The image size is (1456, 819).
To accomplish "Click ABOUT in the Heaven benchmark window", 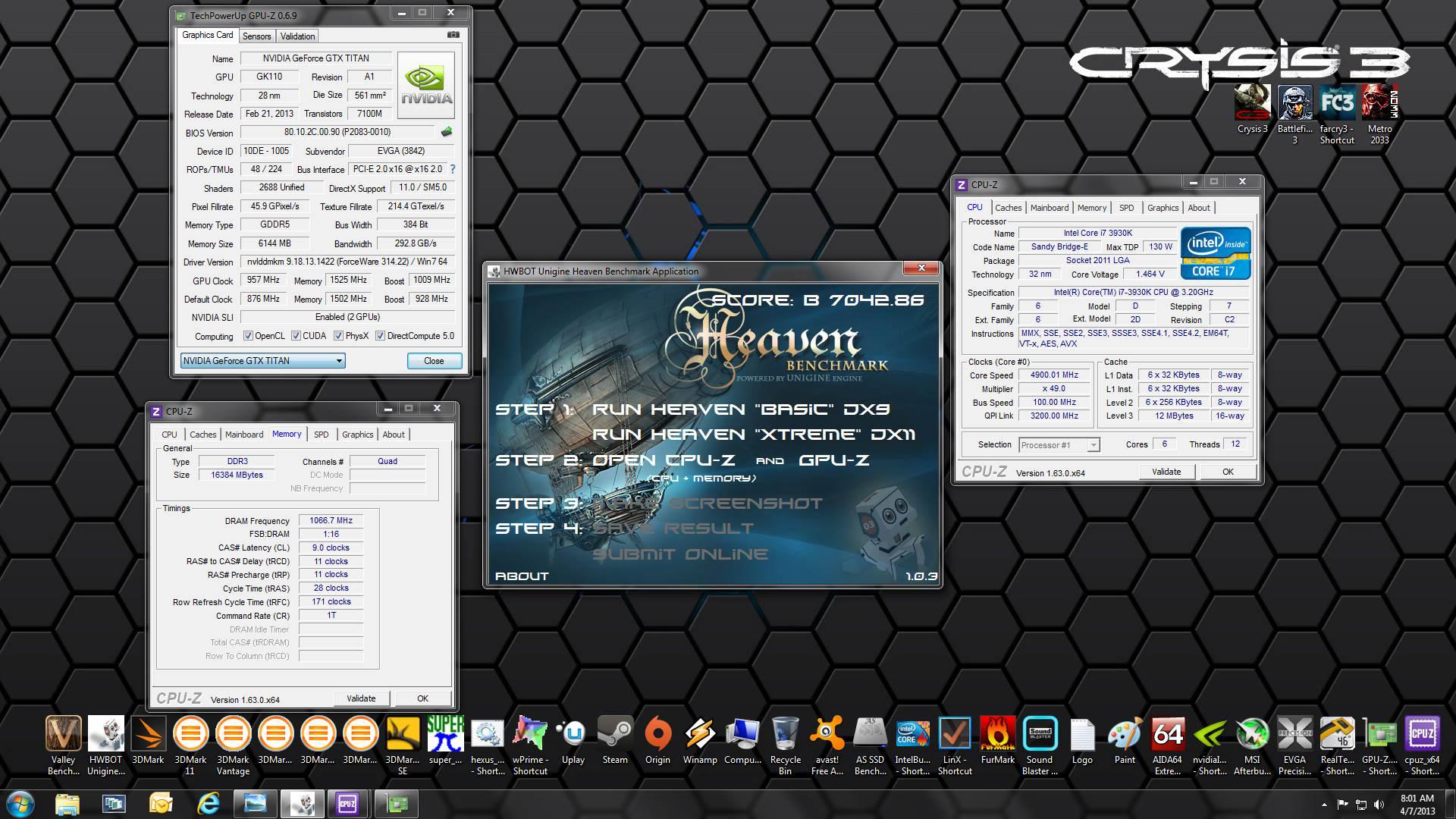I will click(521, 576).
